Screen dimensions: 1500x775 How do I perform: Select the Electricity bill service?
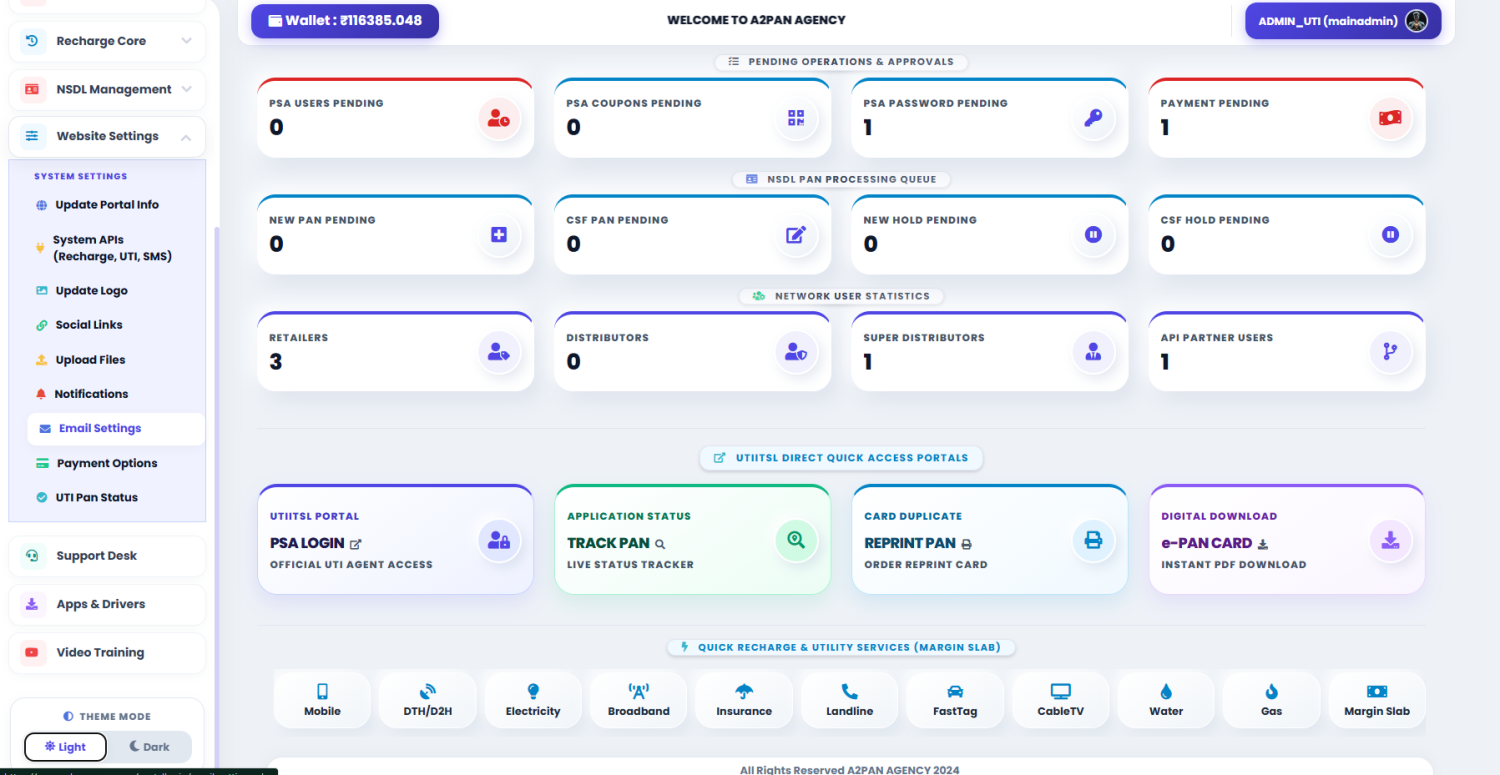pyautogui.click(x=533, y=700)
